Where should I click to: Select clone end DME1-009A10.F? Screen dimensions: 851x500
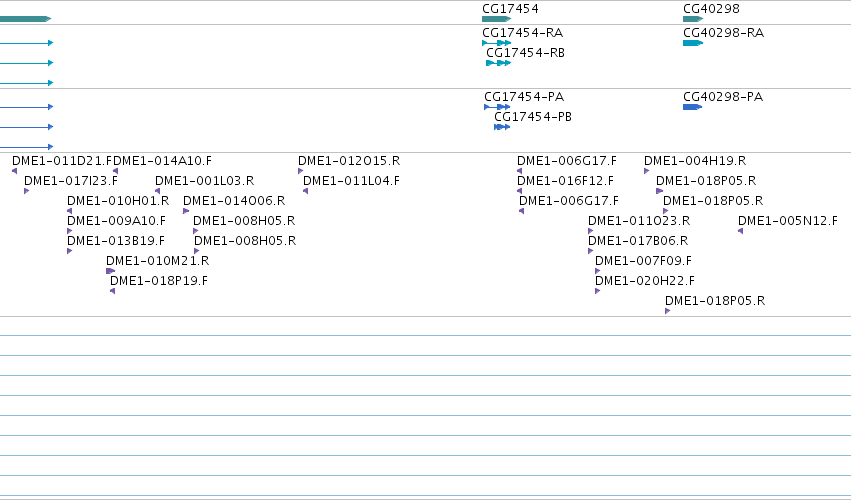[116, 221]
